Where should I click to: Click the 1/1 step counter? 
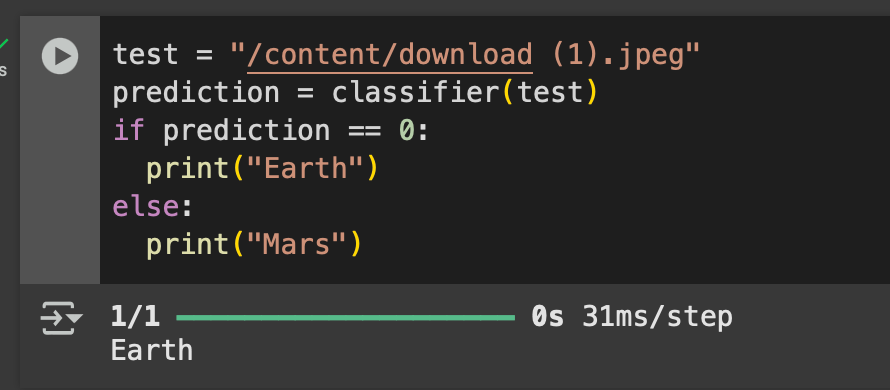tap(135, 317)
